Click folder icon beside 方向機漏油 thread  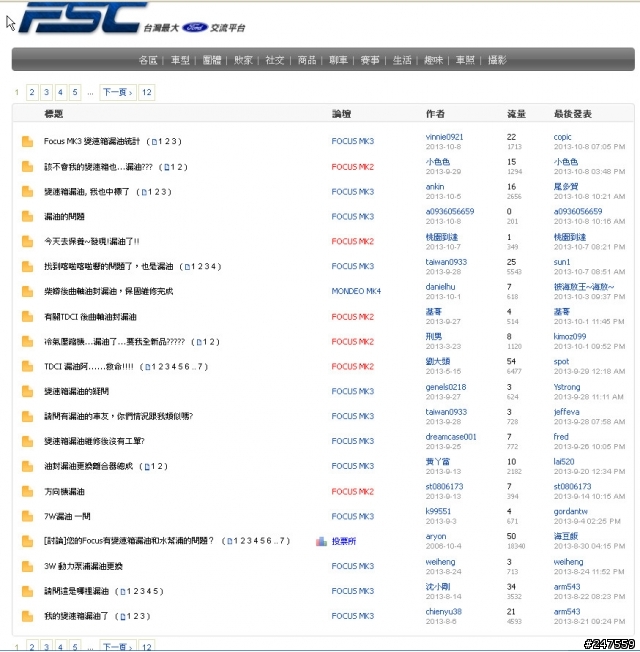click(27, 491)
